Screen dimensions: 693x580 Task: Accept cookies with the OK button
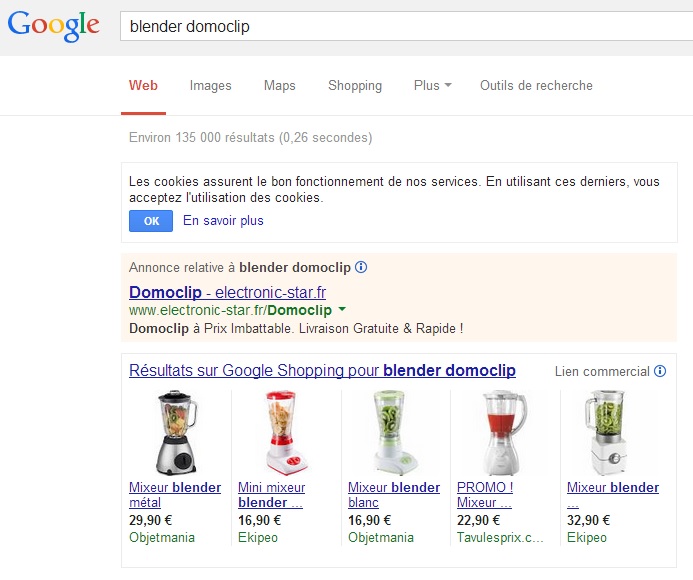tap(151, 221)
